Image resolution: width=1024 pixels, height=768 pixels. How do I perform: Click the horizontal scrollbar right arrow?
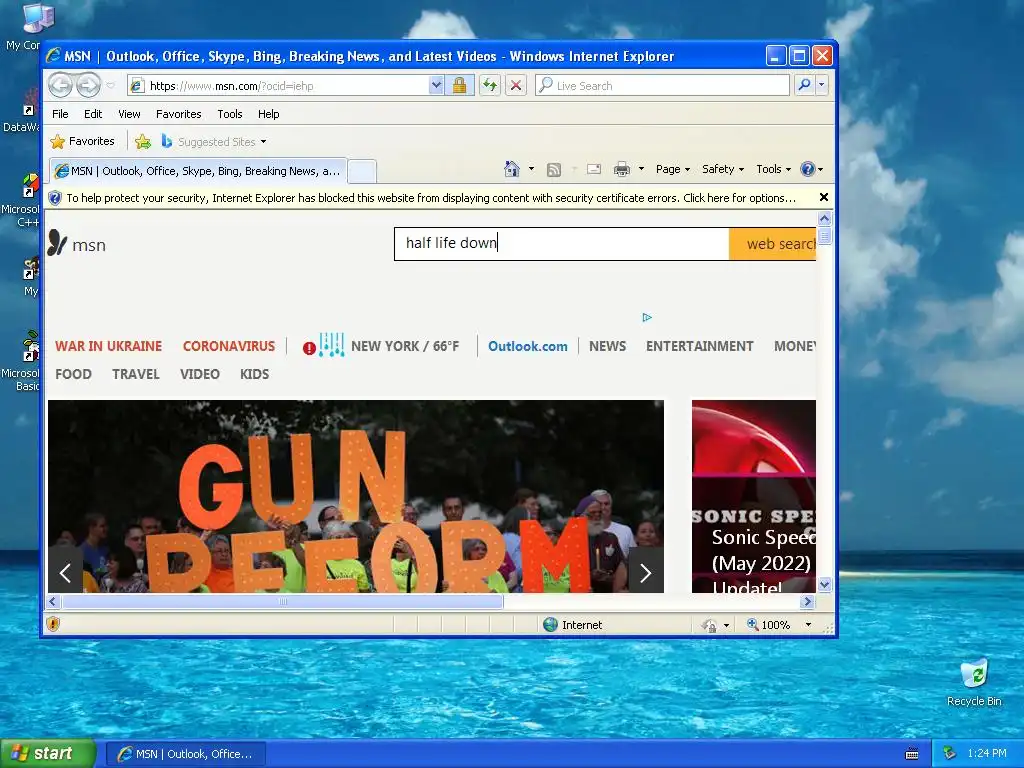click(x=808, y=601)
